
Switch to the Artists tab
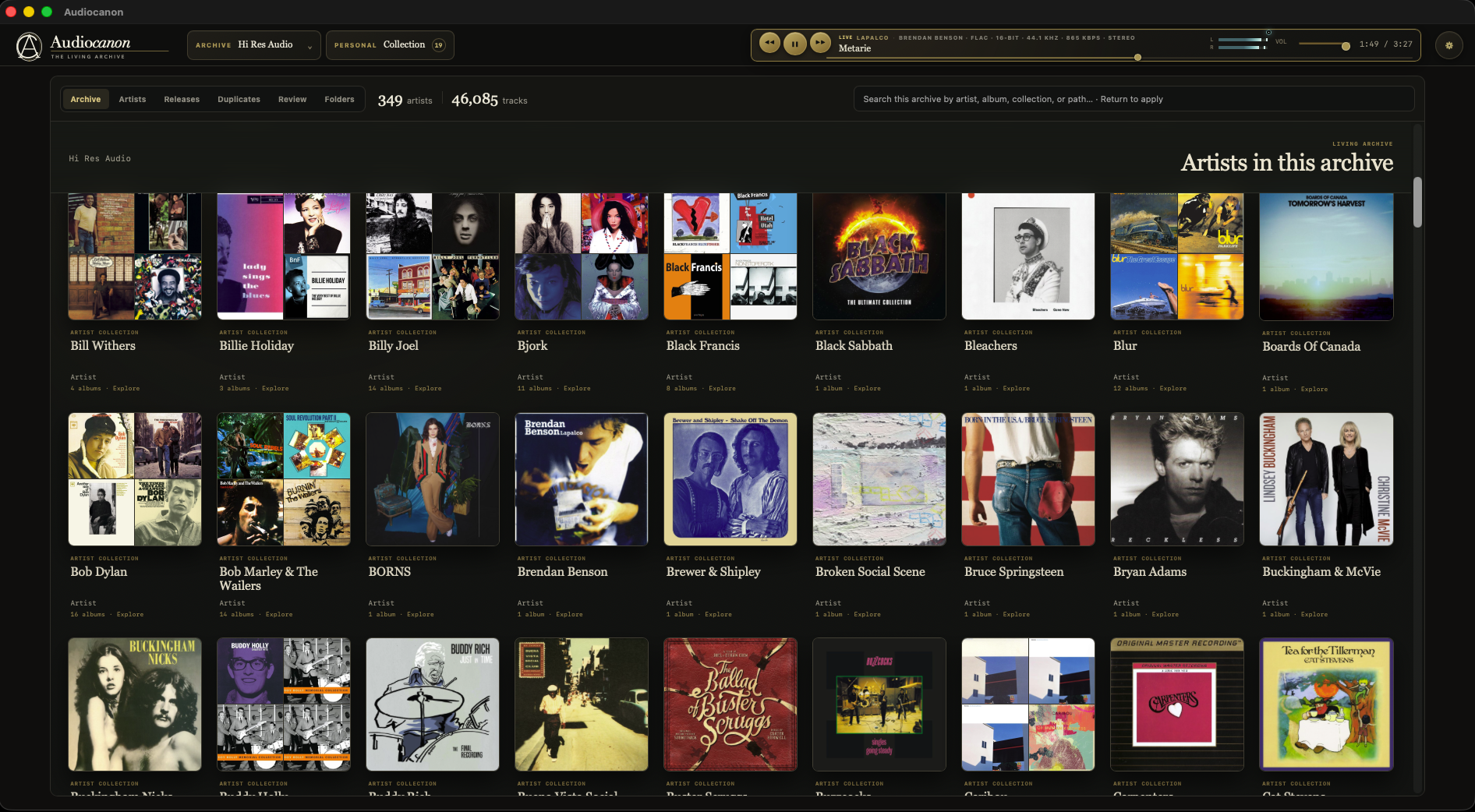click(x=133, y=99)
